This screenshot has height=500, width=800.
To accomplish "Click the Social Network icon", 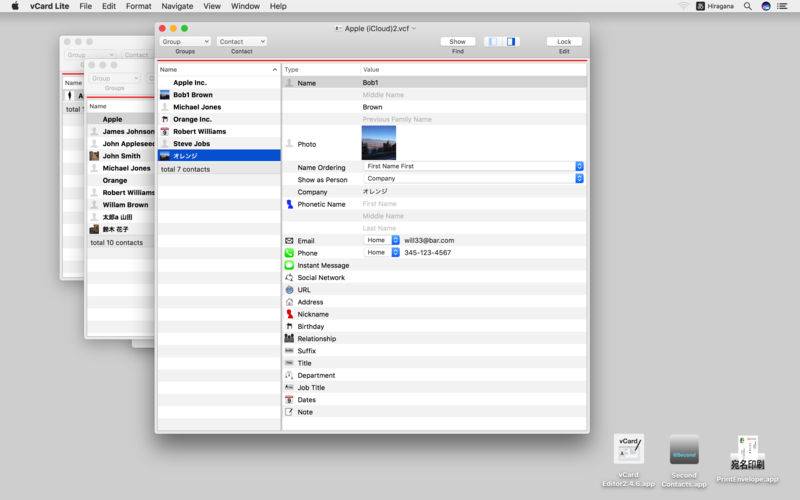I will (289, 278).
